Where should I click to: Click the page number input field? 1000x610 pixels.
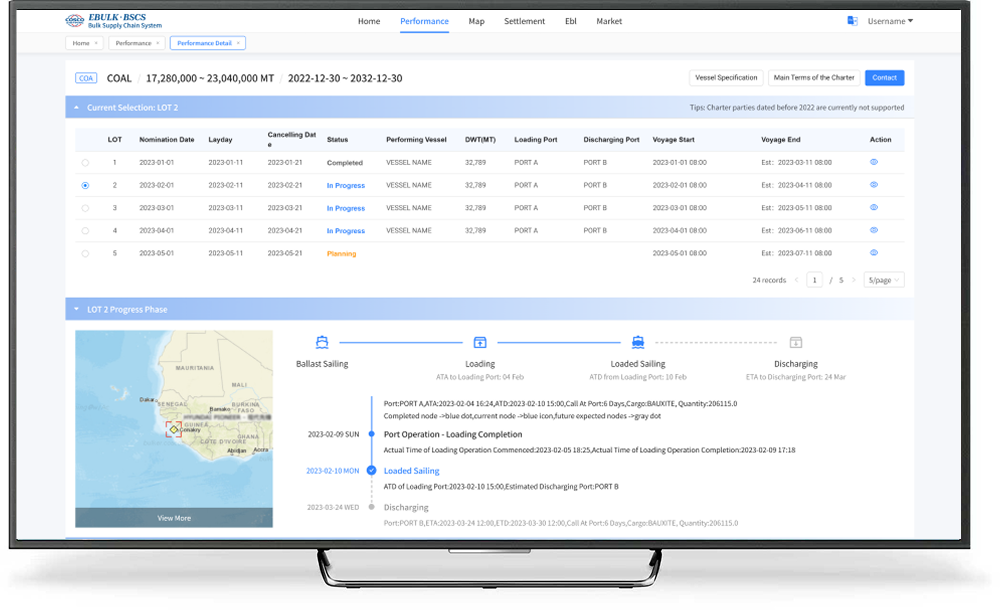click(x=815, y=280)
